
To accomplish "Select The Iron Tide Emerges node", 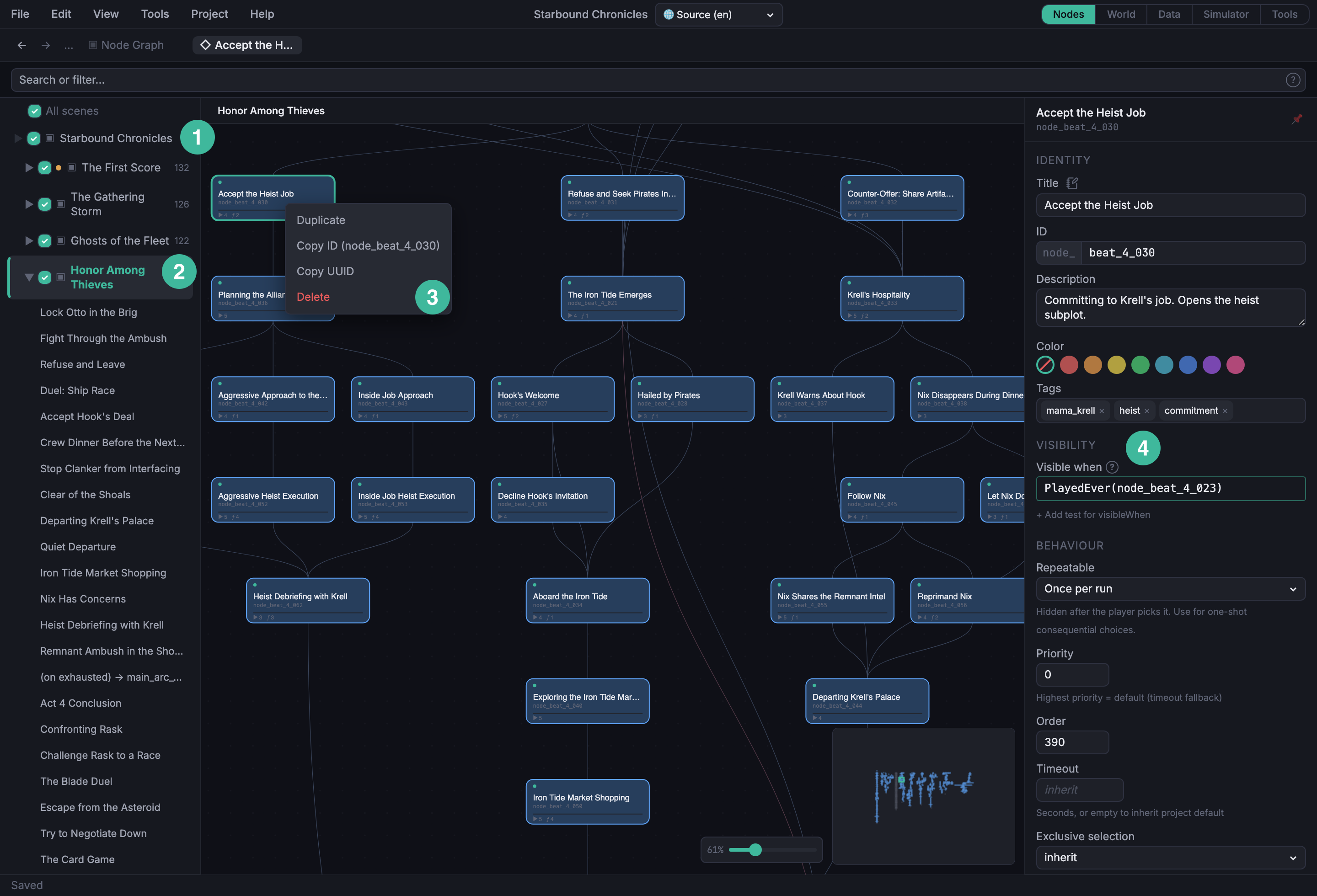I will pos(622,299).
